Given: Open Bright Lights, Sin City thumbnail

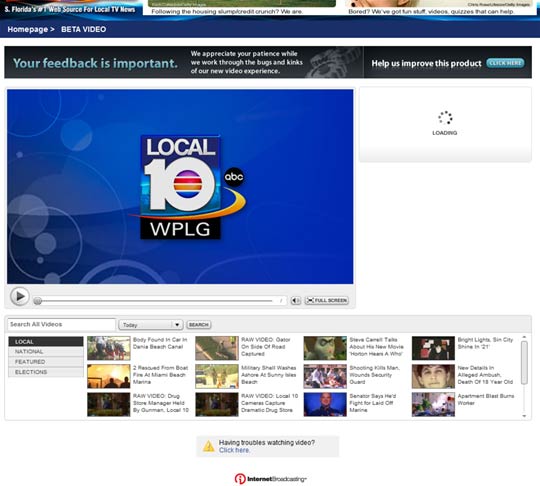Looking at the screenshot, I should click(433, 348).
